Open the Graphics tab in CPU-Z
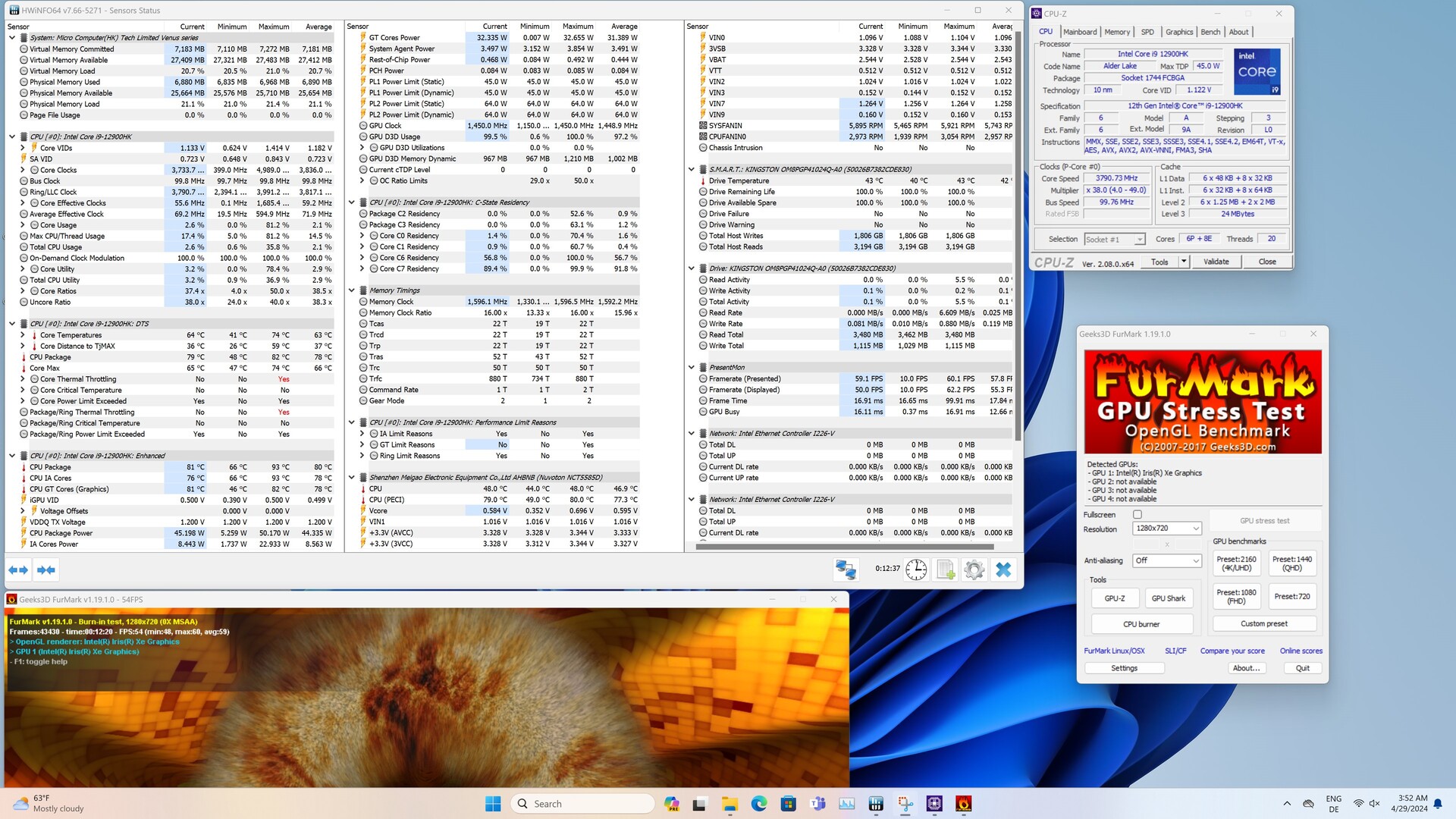Image resolution: width=1456 pixels, height=819 pixels. tap(1179, 32)
